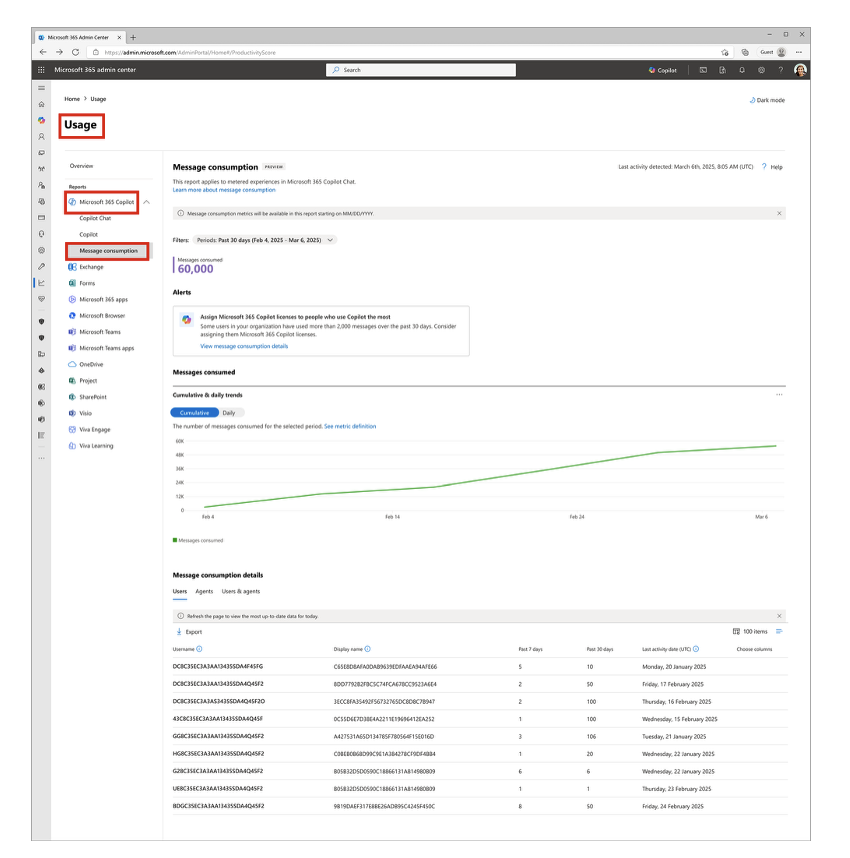Screen dimensions: 850x858
Task: Select the Agents tab
Action: 204,592
